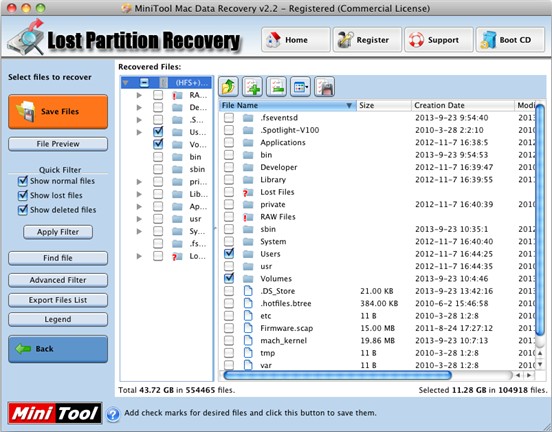Screen dimensions: 552x432
Task: Expand the Lo... lost files tree folder
Action: (x=139, y=256)
